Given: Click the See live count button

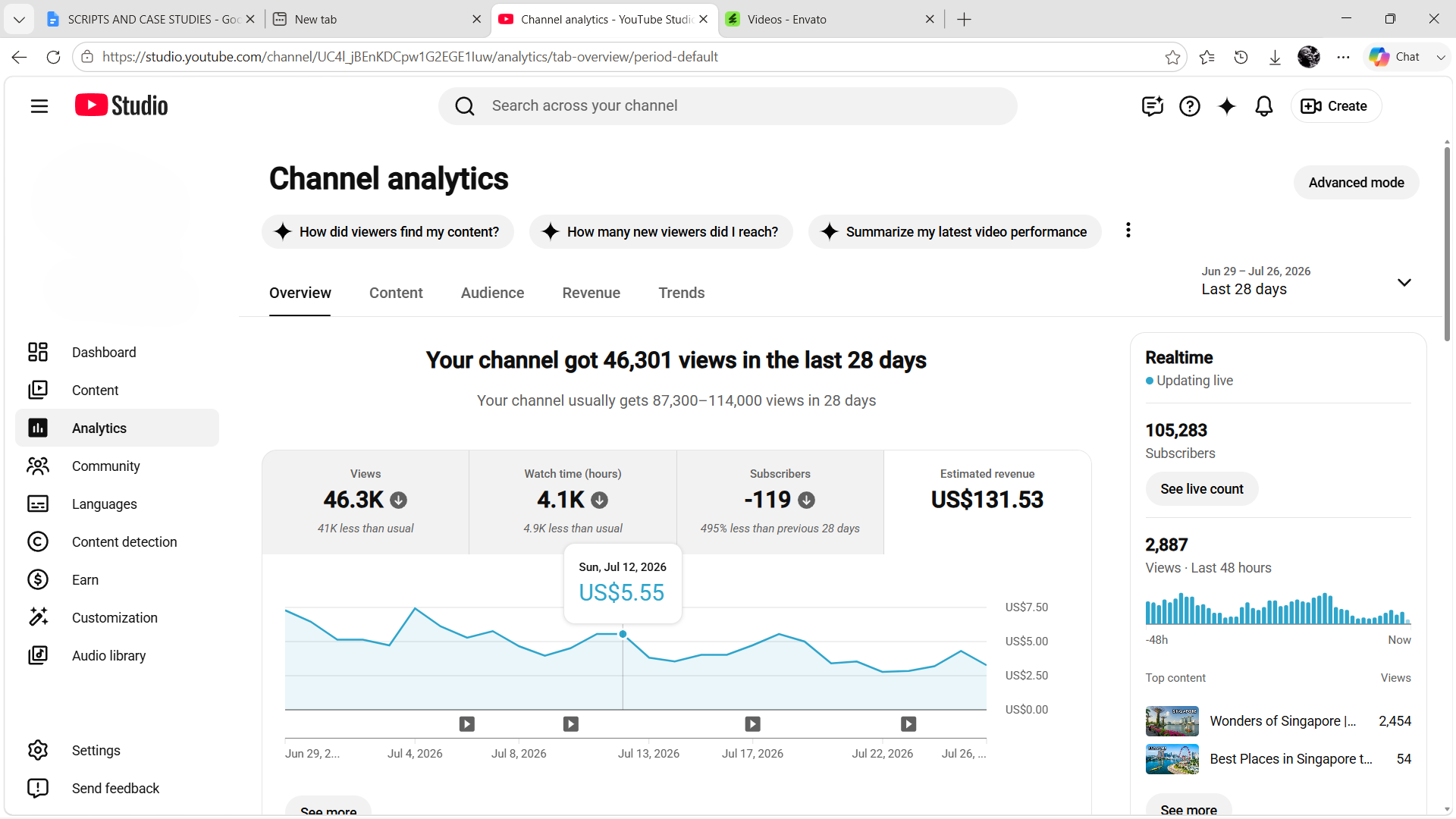Looking at the screenshot, I should (1202, 489).
